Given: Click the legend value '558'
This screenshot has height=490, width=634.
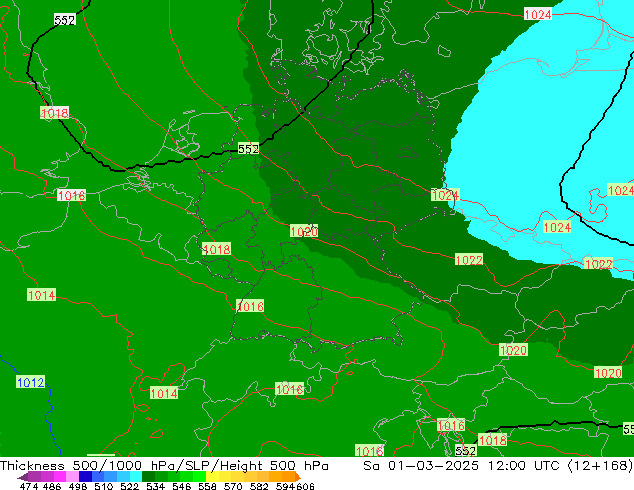Looking at the screenshot, I should [207, 486].
